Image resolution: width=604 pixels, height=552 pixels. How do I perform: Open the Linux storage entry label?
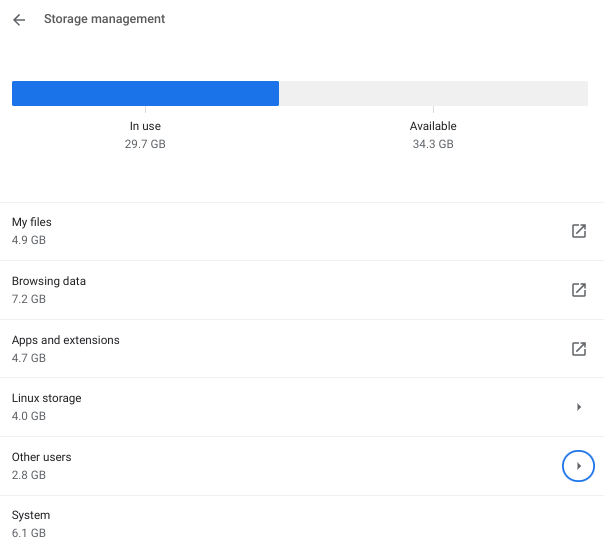pyautogui.click(x=47, y=398)
